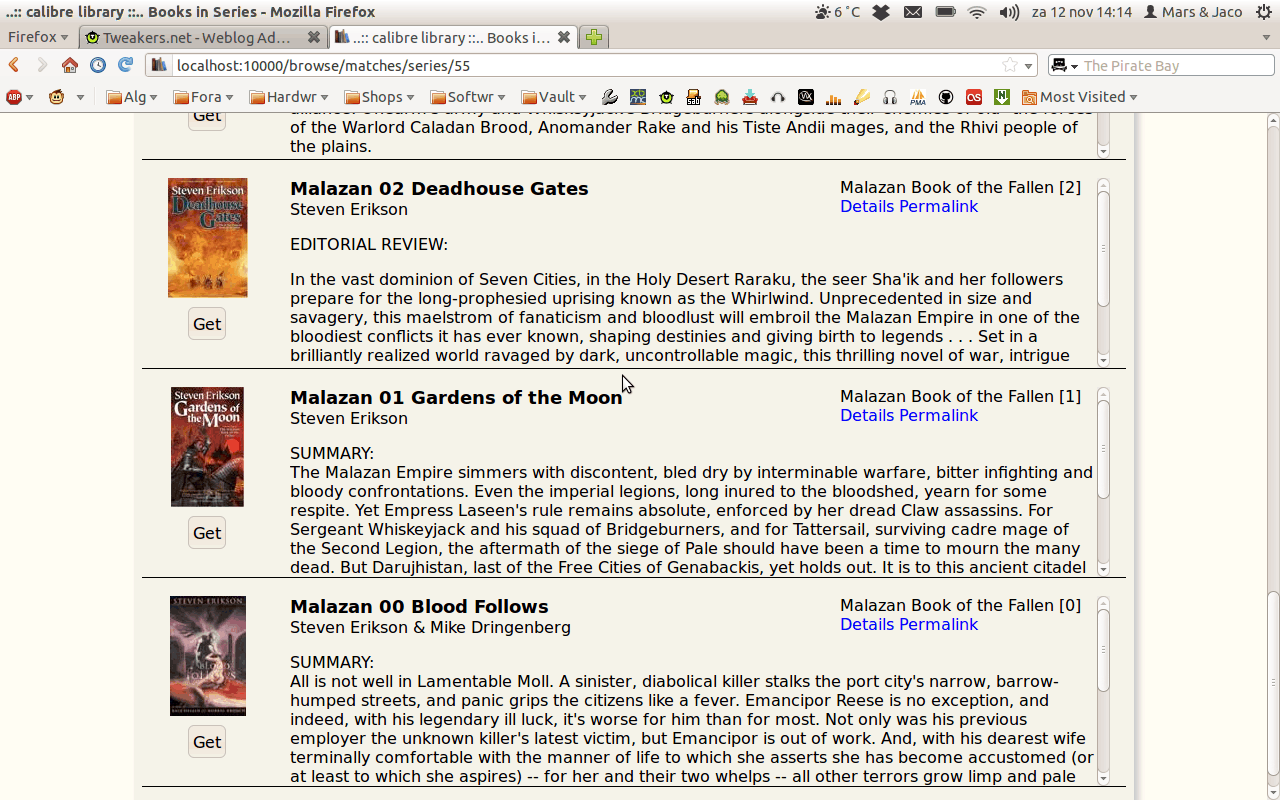The image size is (1280, 800).
Task: Open Permalink for Gardens of the Moon
Action: 939,415
